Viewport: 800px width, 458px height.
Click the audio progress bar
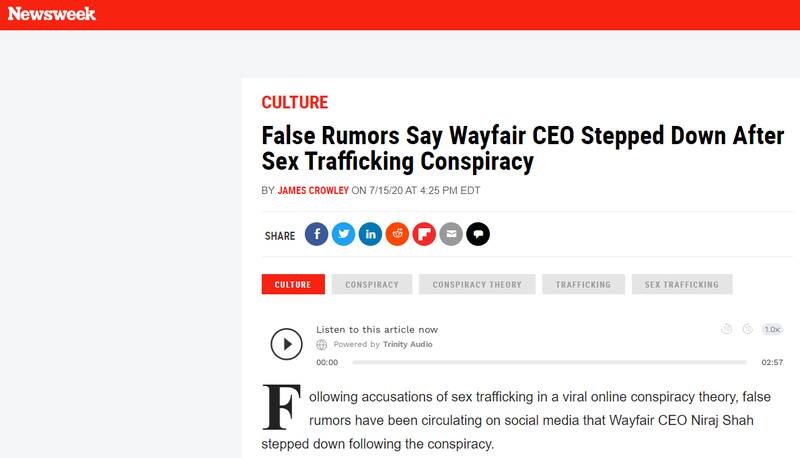(549, 362)
